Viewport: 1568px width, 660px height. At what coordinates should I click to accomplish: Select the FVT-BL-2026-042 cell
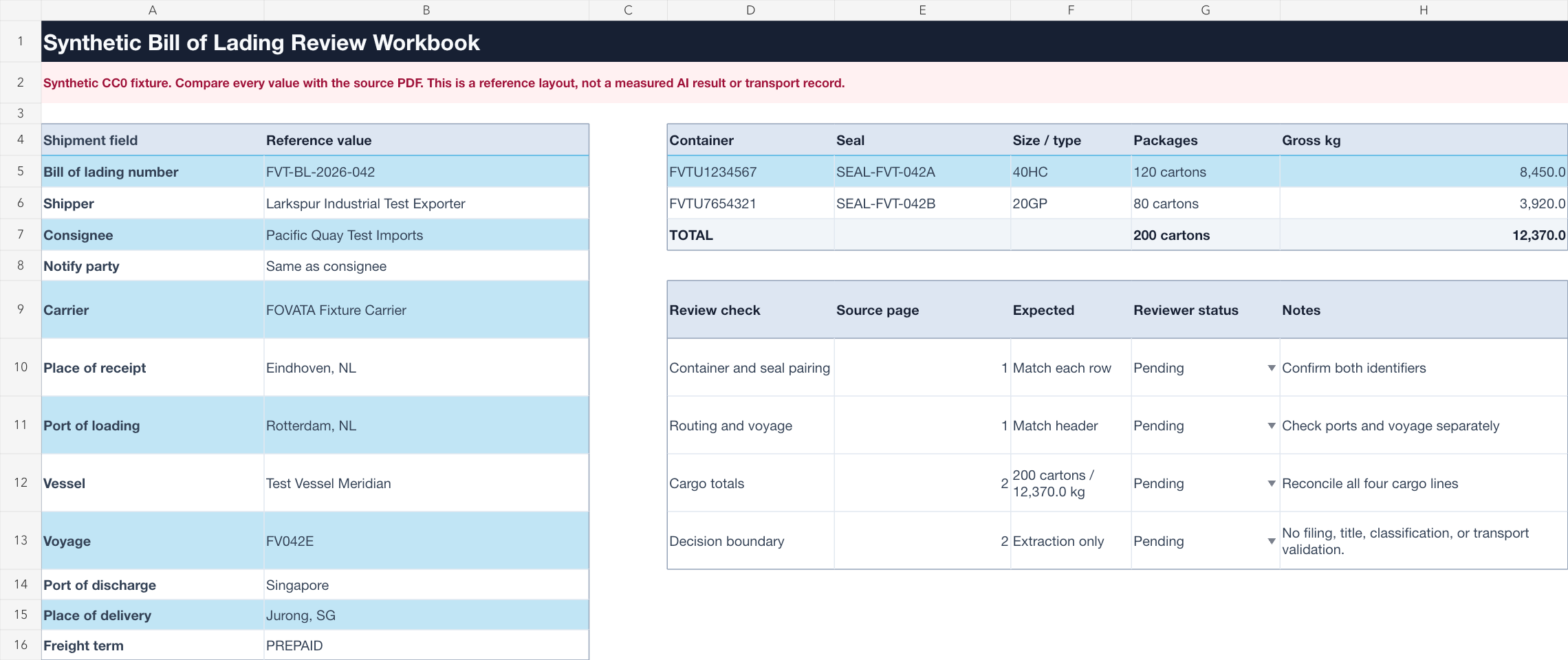[x=426, y=171]
